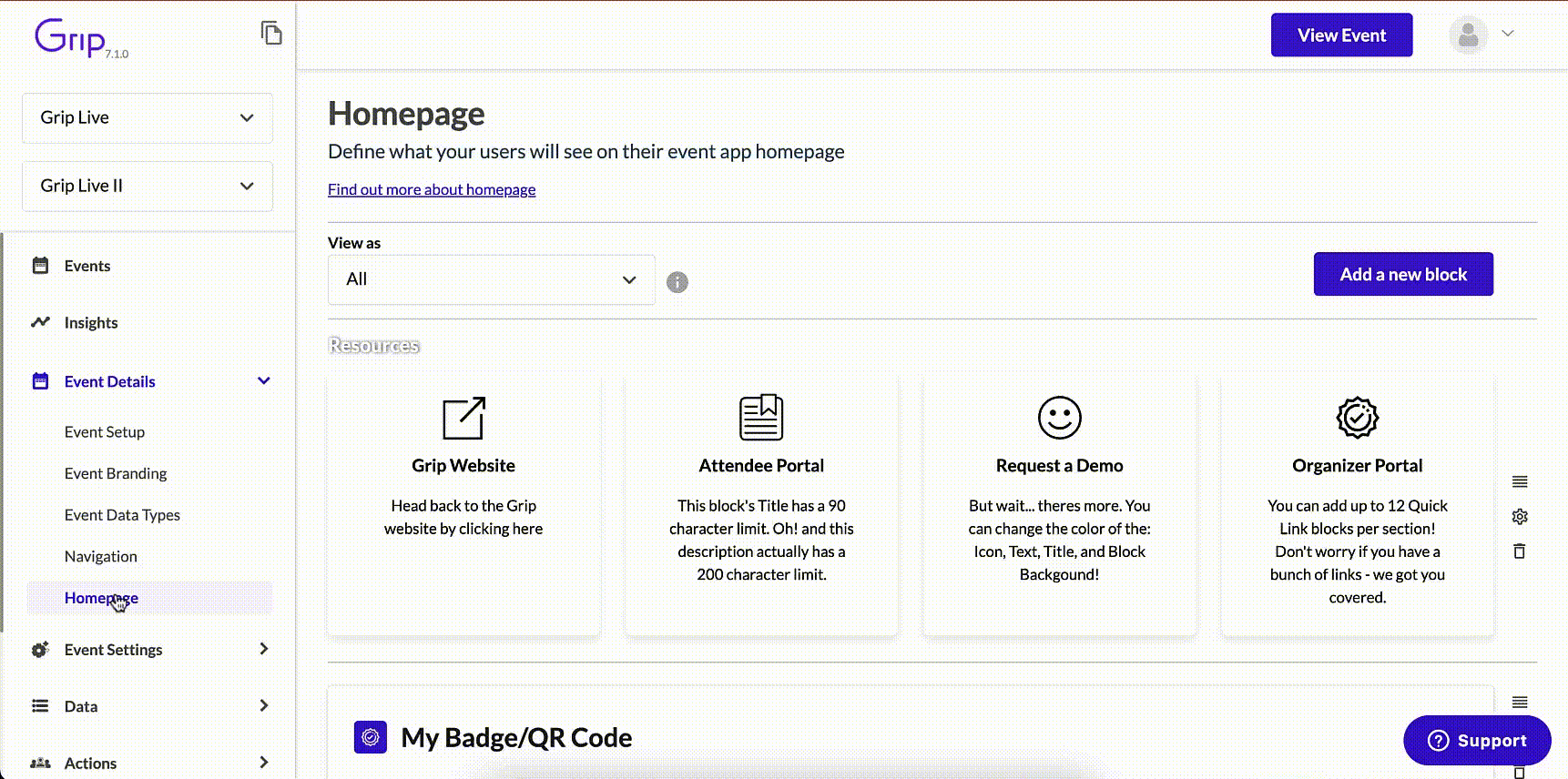
Task: Click the Grip Website card description text
Action: click(x=463, y=517)
